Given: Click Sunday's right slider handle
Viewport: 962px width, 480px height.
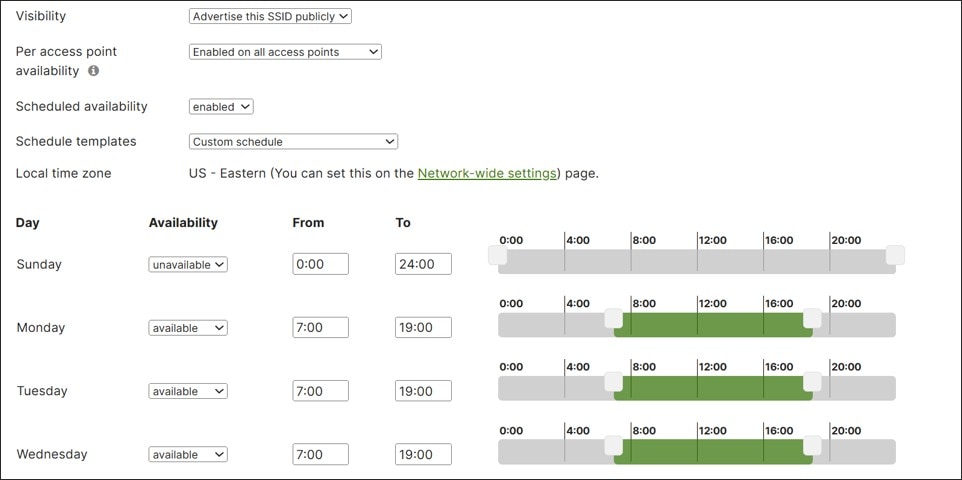Looking at the screenshot, I should point(895,255).
